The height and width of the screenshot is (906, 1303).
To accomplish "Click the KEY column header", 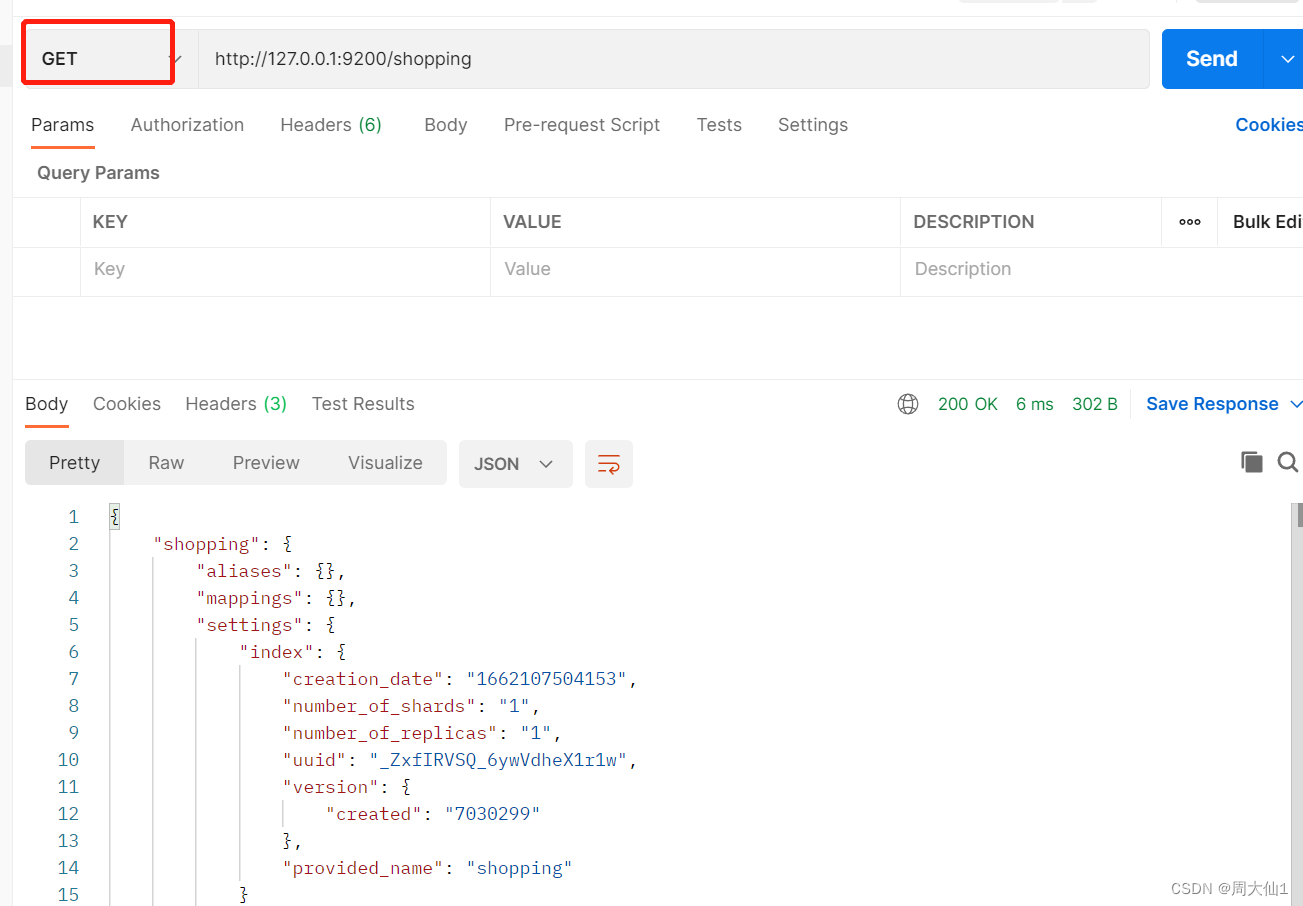I will [x=110, y=222].
